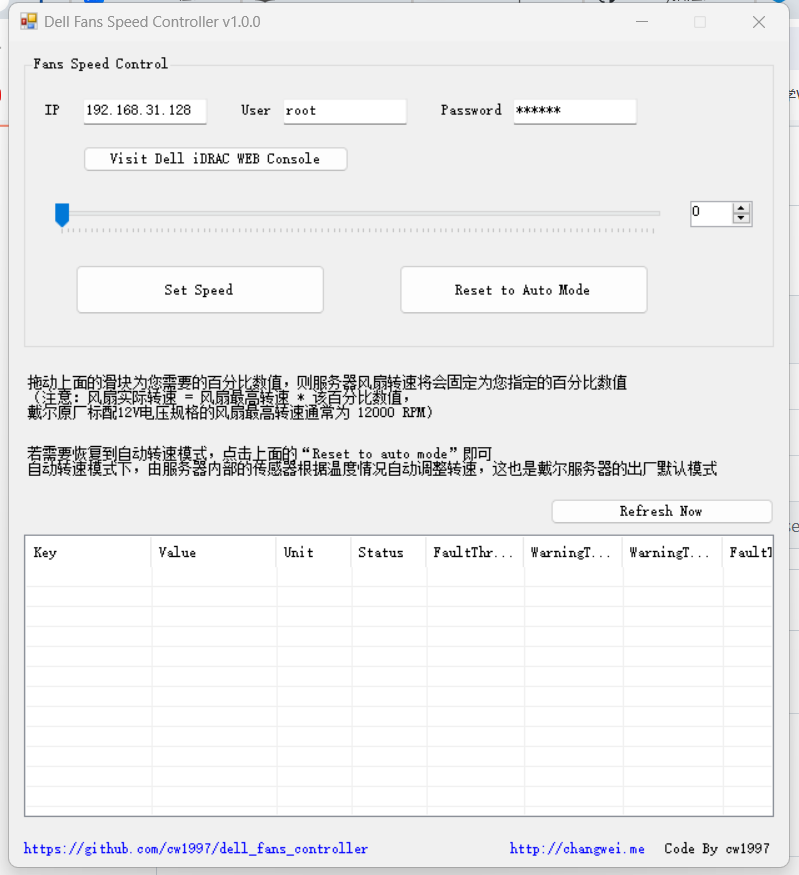799x875 pixels.
Task: Click the first WarningT... column header
Action: [x=573, y=552]
